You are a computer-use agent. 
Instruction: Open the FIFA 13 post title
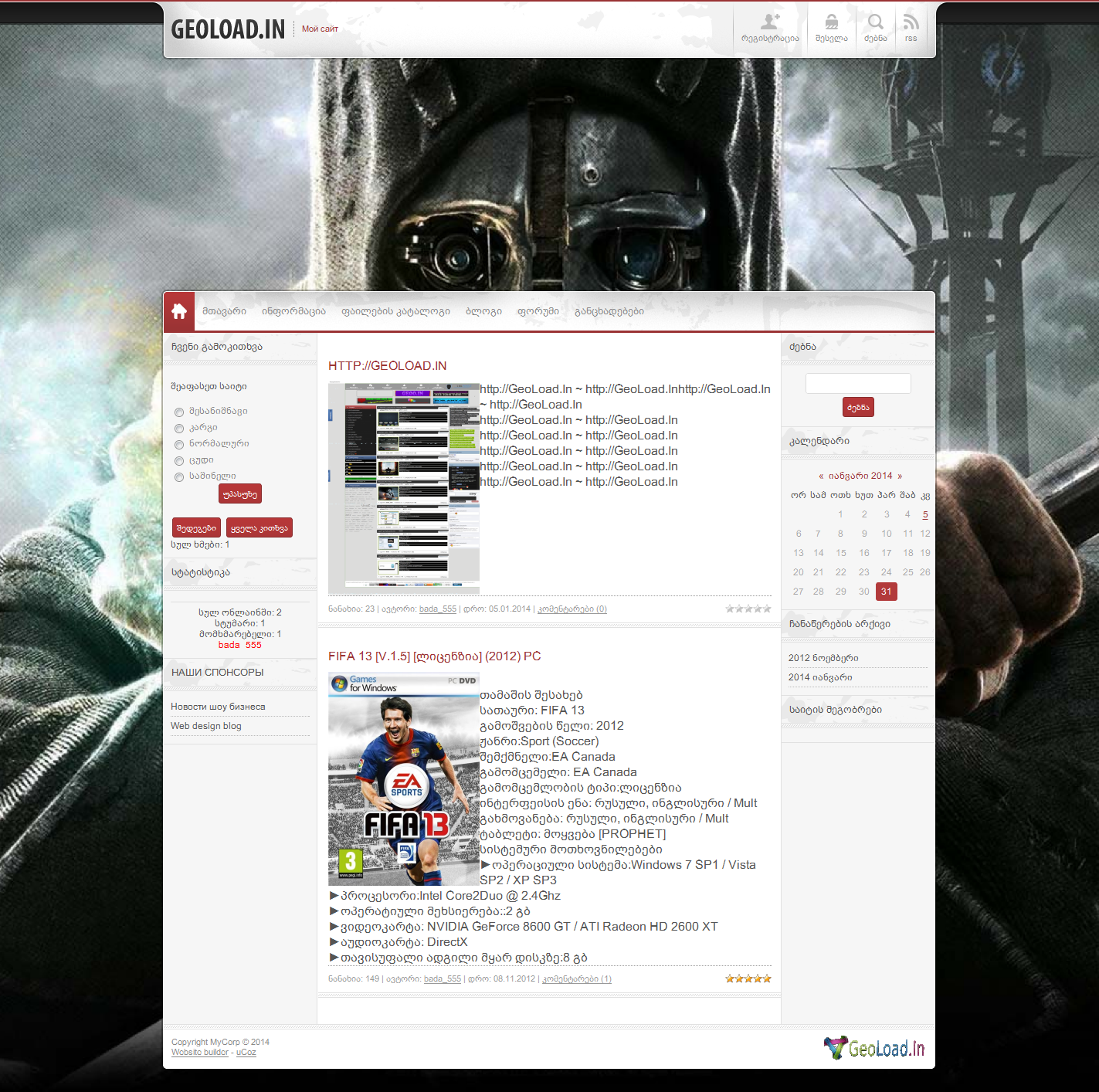(435, 656)
